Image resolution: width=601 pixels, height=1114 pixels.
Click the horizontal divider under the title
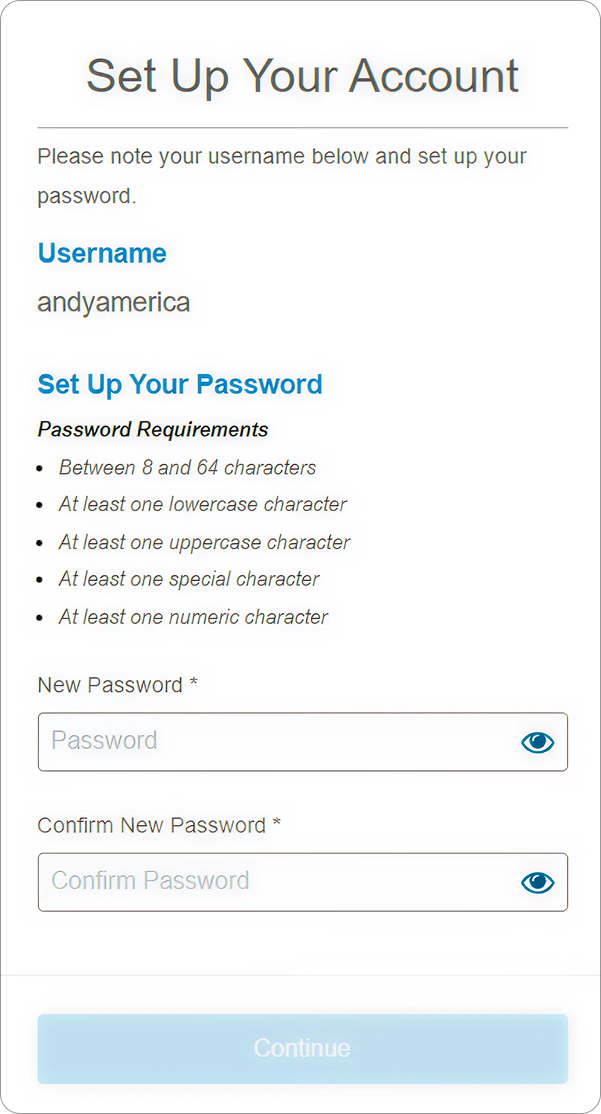[302, 128]
